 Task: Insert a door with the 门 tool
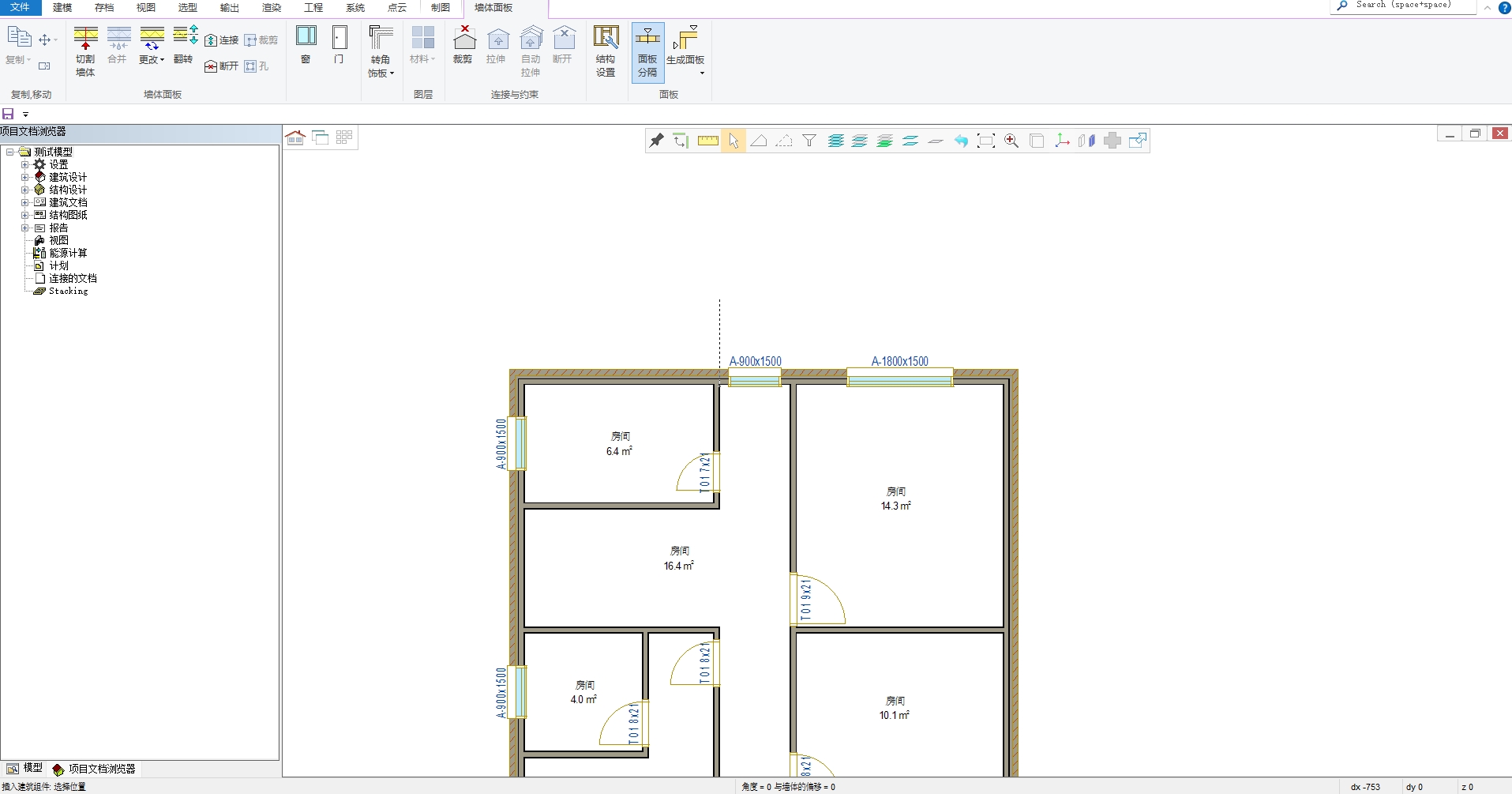[340, 45]
